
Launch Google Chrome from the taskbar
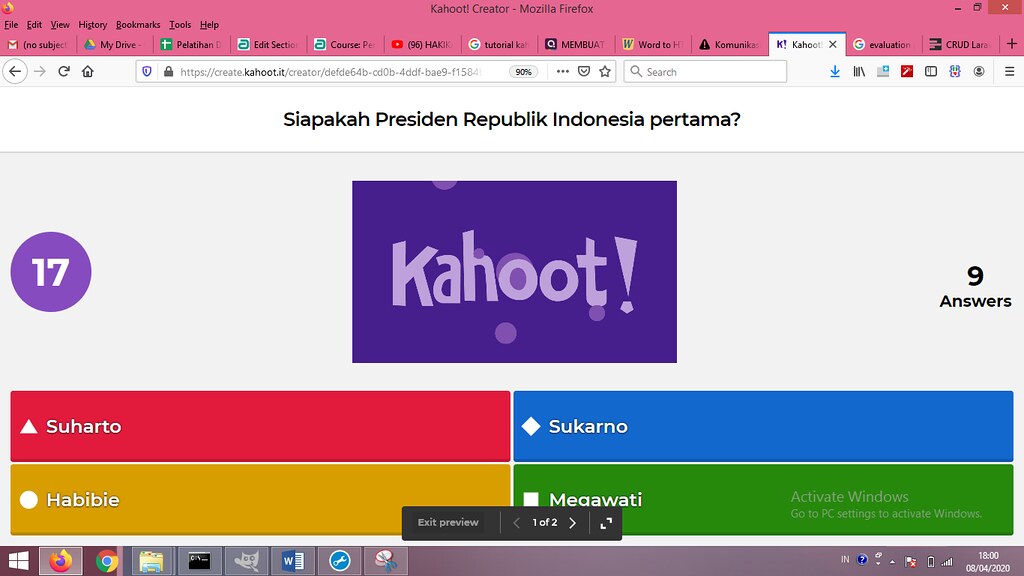[x=107, y=561]
